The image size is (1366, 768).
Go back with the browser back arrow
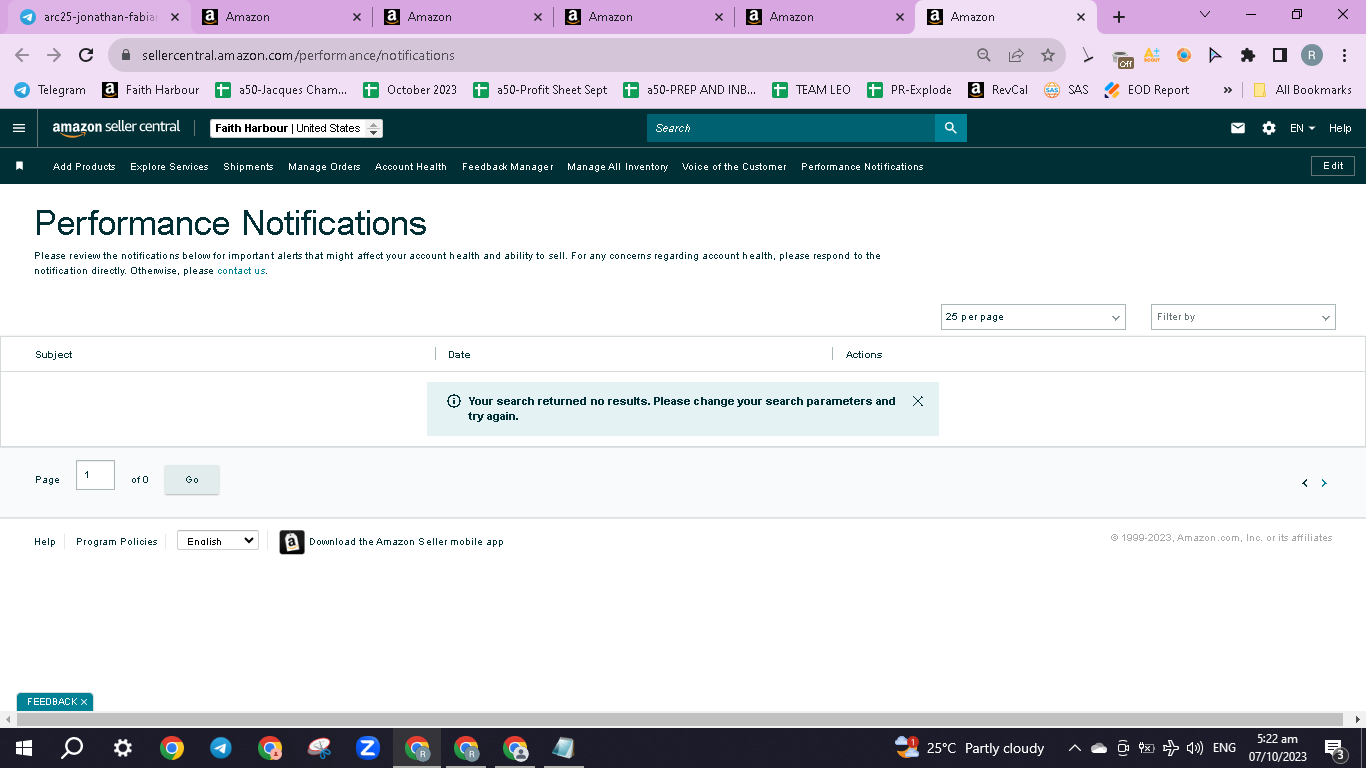click(22, 55)
